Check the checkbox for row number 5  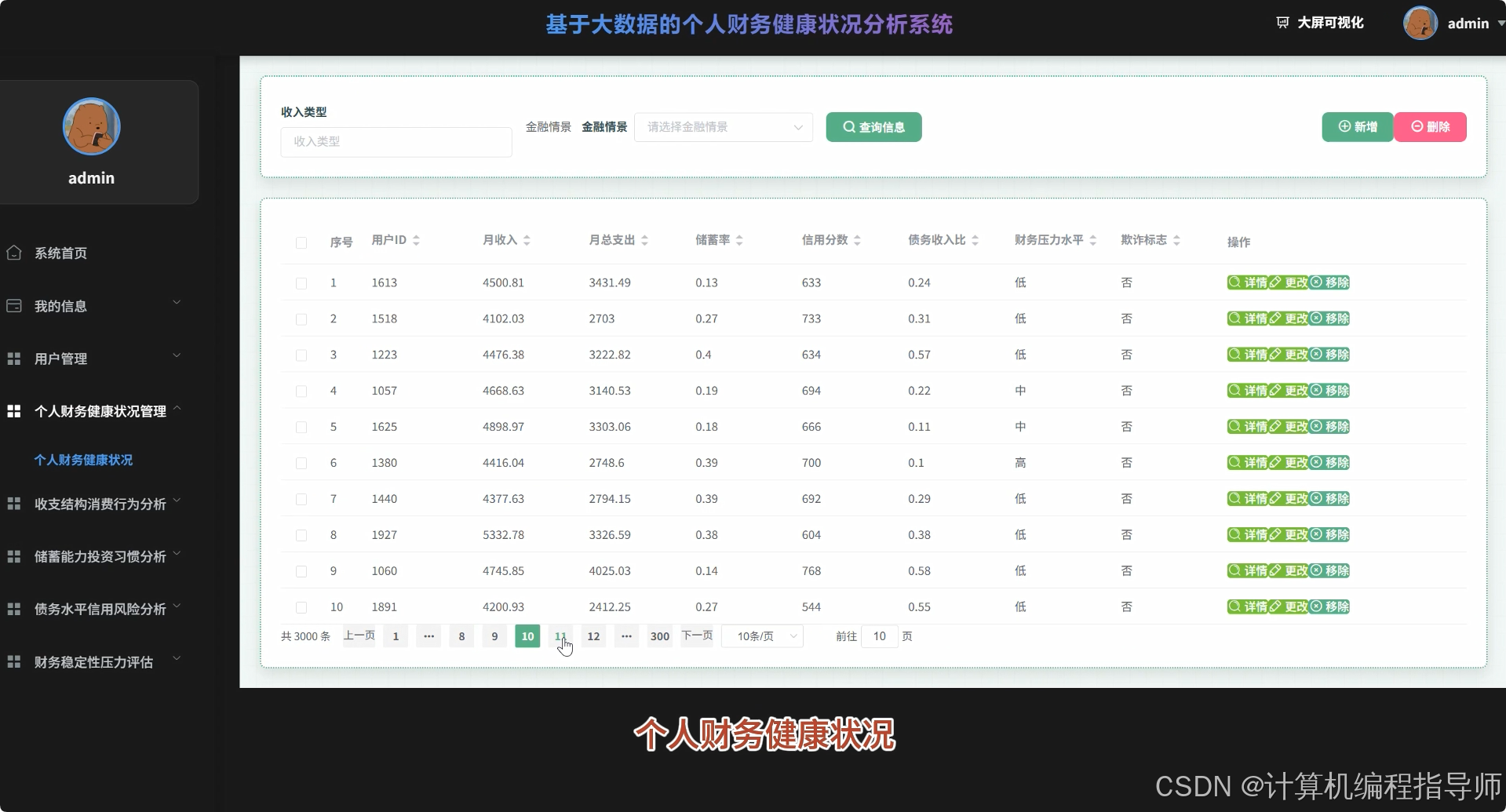tap(301, 427)
